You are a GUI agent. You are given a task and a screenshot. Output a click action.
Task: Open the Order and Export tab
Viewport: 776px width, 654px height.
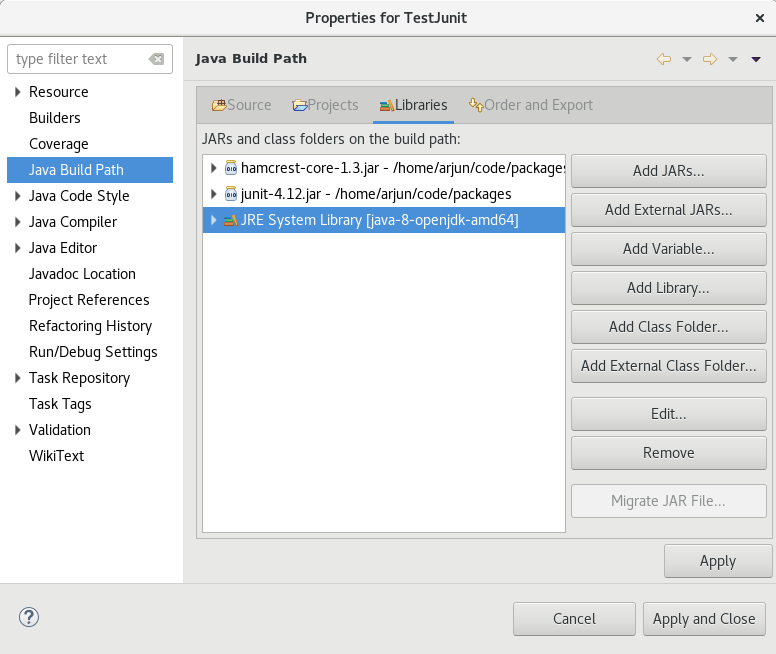(x=530, y=105)
